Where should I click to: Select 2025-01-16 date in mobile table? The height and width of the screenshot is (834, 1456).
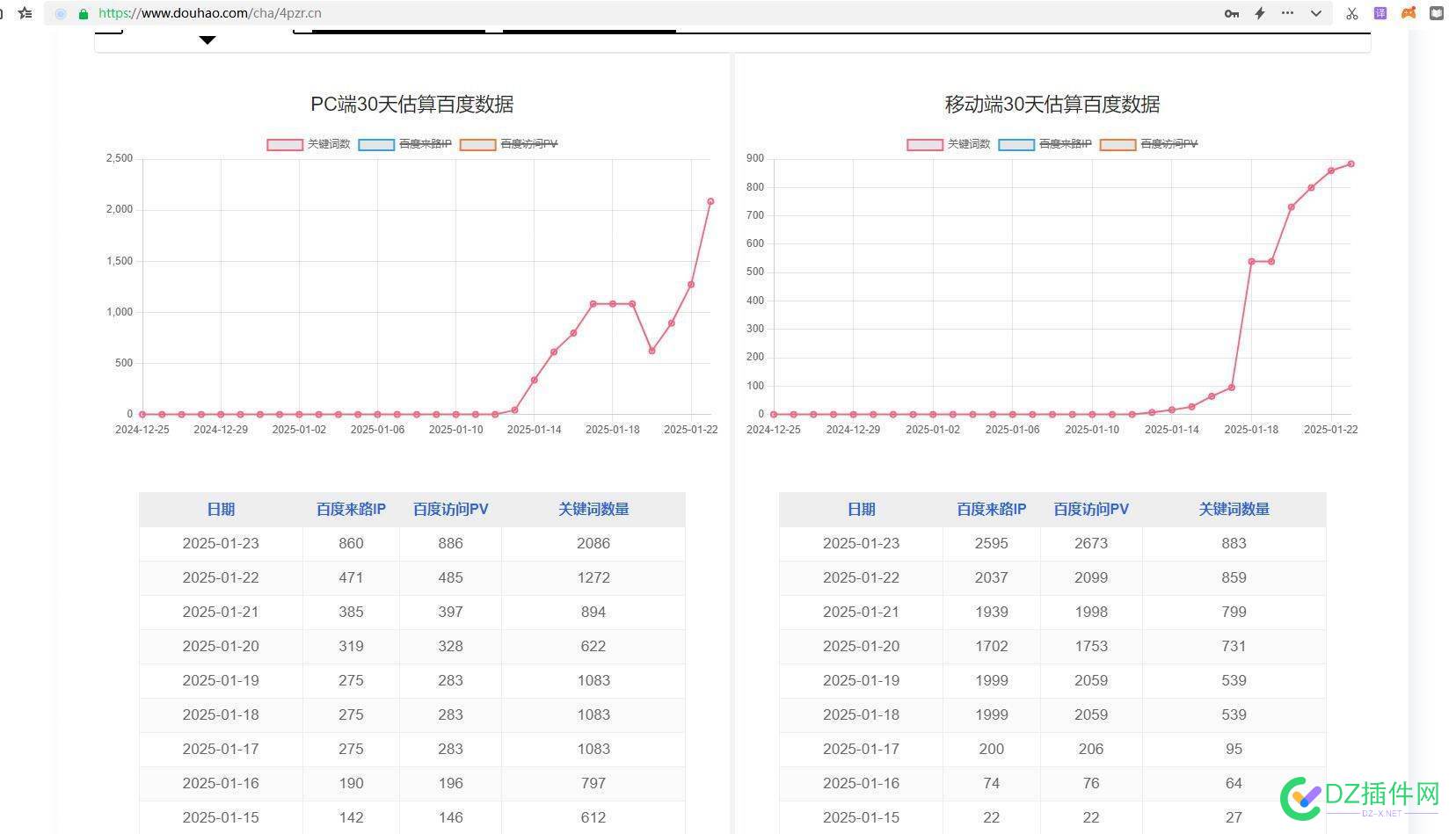click(862, 783)
